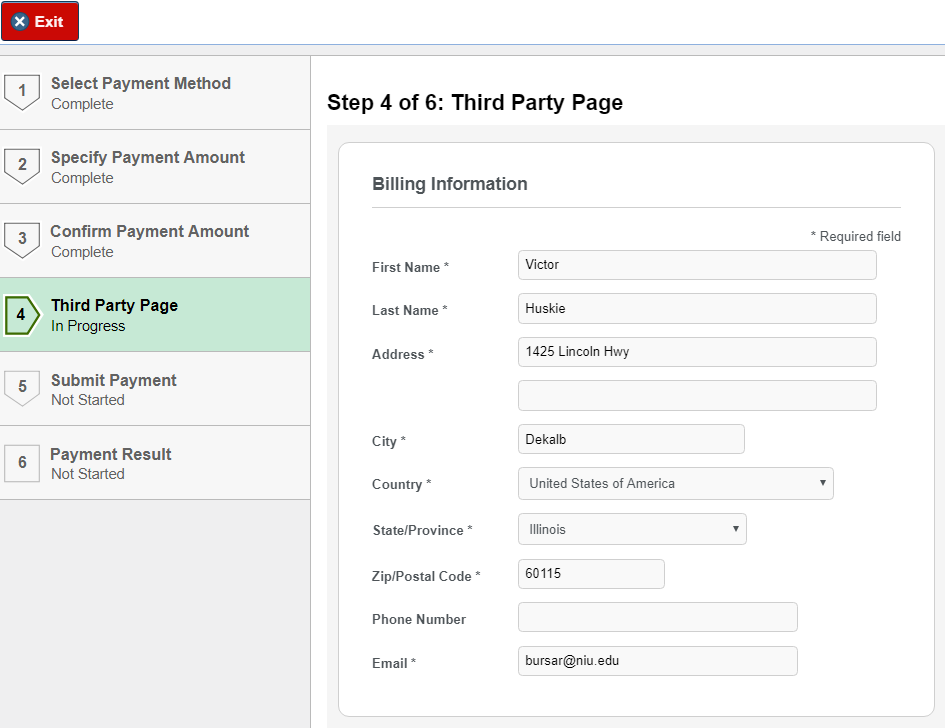Screen dimensions: 945x728
Task: Click the step 1 number badge icon
Action: tap(22, 92)
